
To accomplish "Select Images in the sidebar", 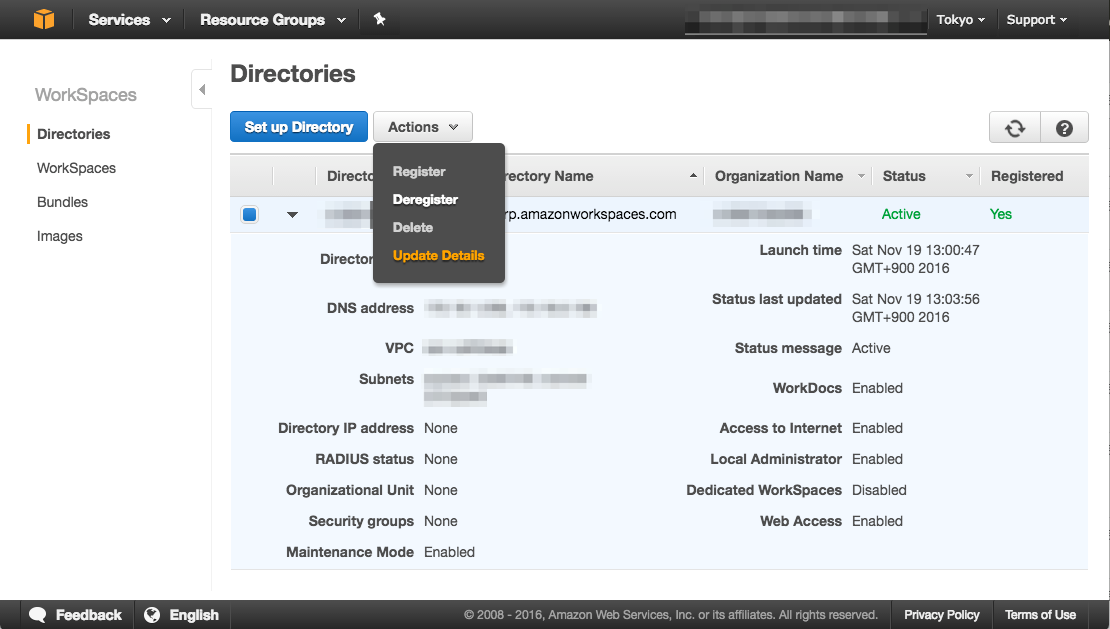I will coord(59,236).
